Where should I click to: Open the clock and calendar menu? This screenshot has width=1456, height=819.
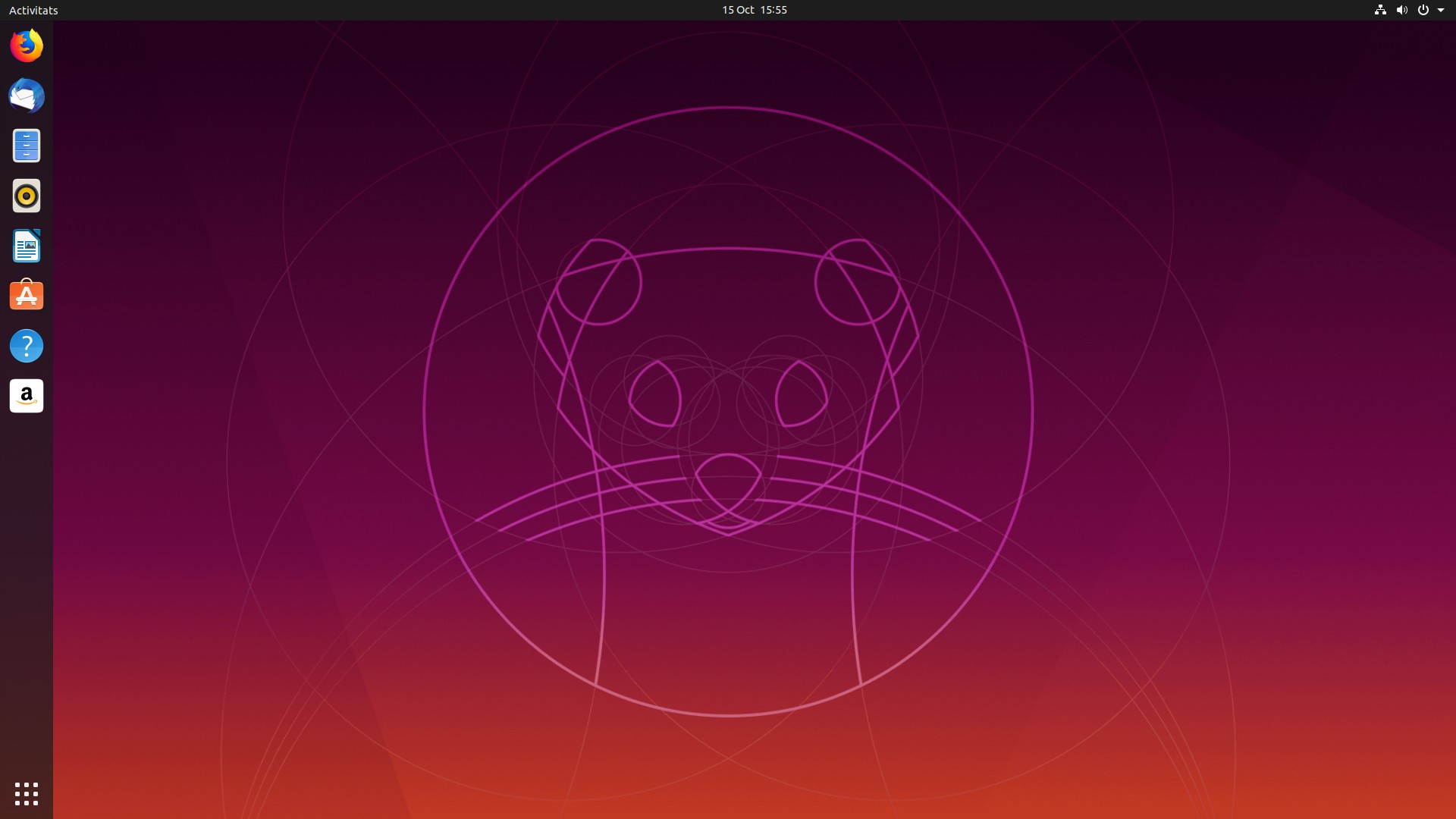(755, 10)
